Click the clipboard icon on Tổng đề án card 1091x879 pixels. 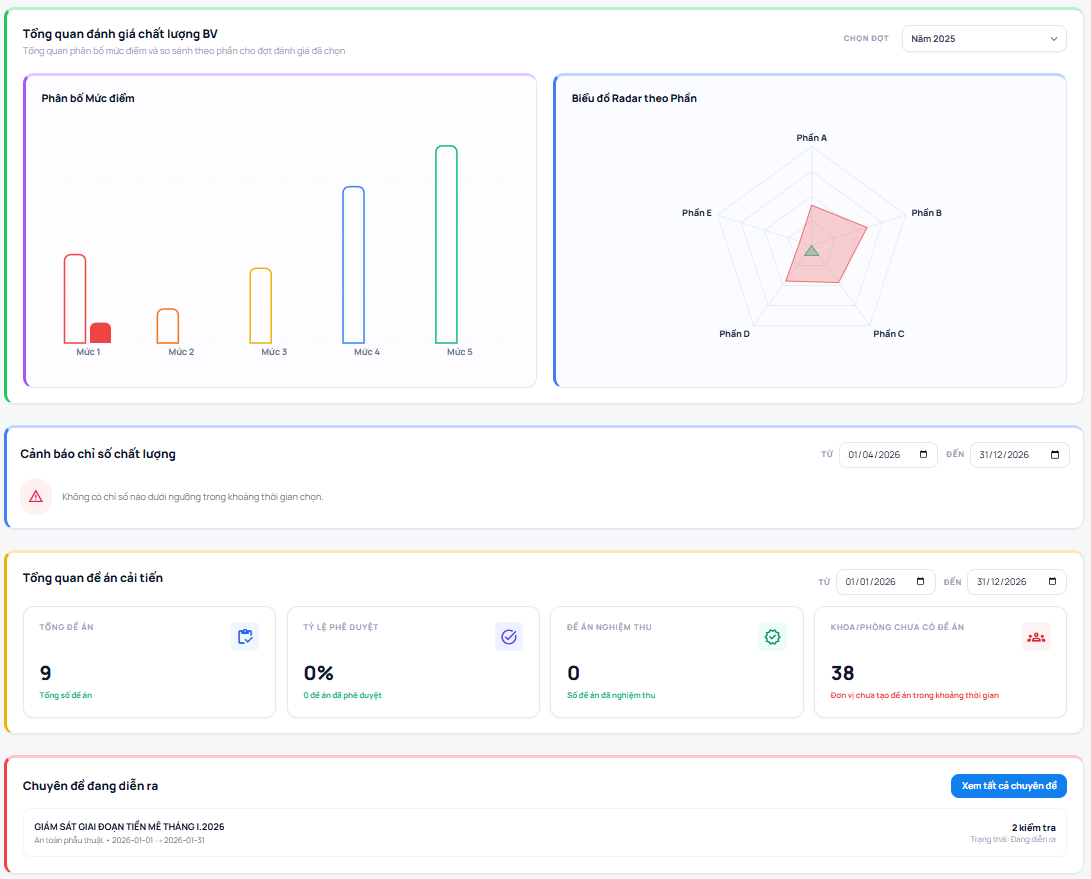tap(245, 637)
